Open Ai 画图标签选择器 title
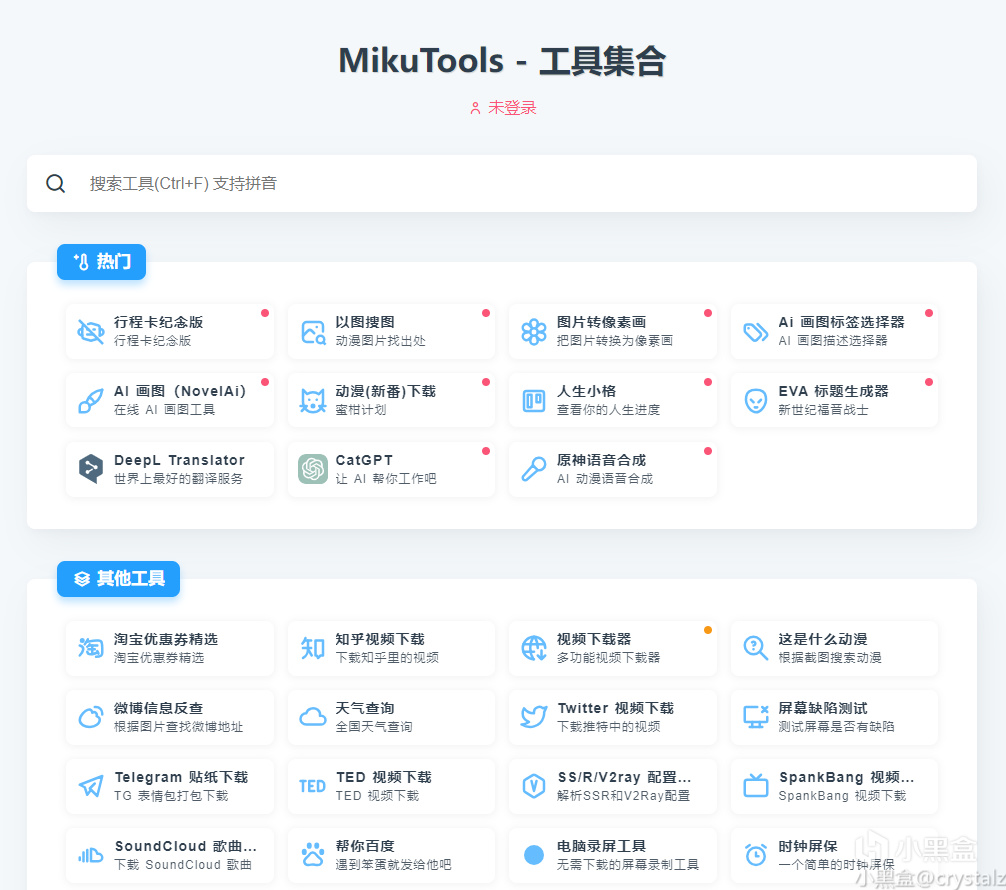Screen dimensions: 1006x890 [841, 322]
